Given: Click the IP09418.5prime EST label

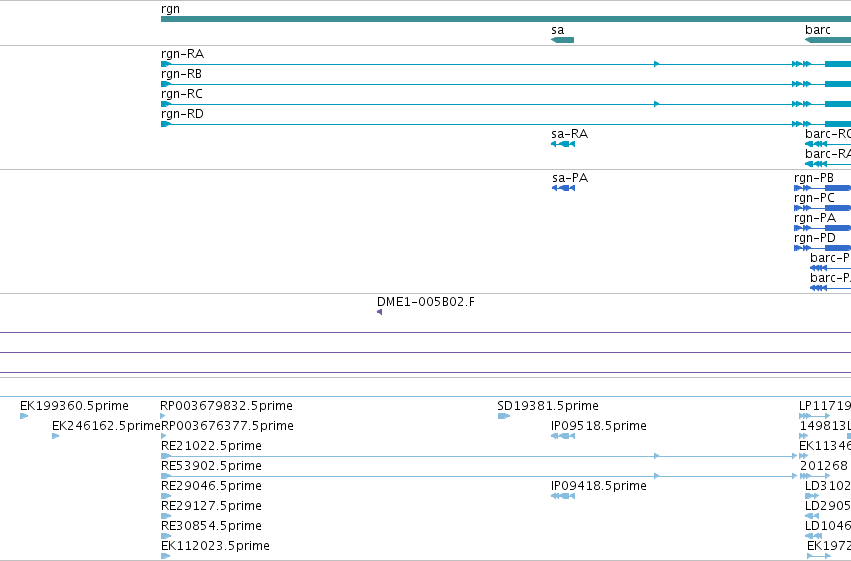Looking at the screenshot, I should (599, 486).
